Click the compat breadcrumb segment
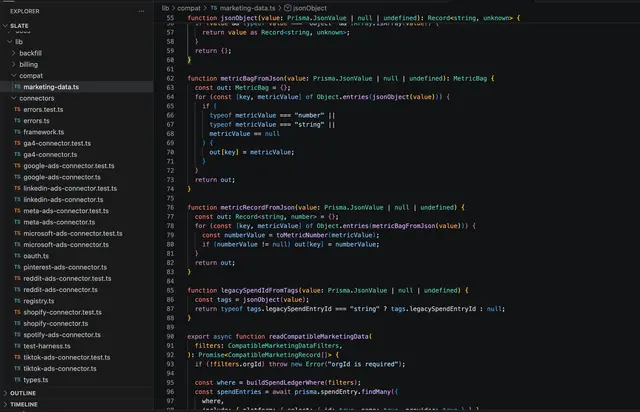The width and height of the screenshot is (640, 412). click(x=189, y=8)
